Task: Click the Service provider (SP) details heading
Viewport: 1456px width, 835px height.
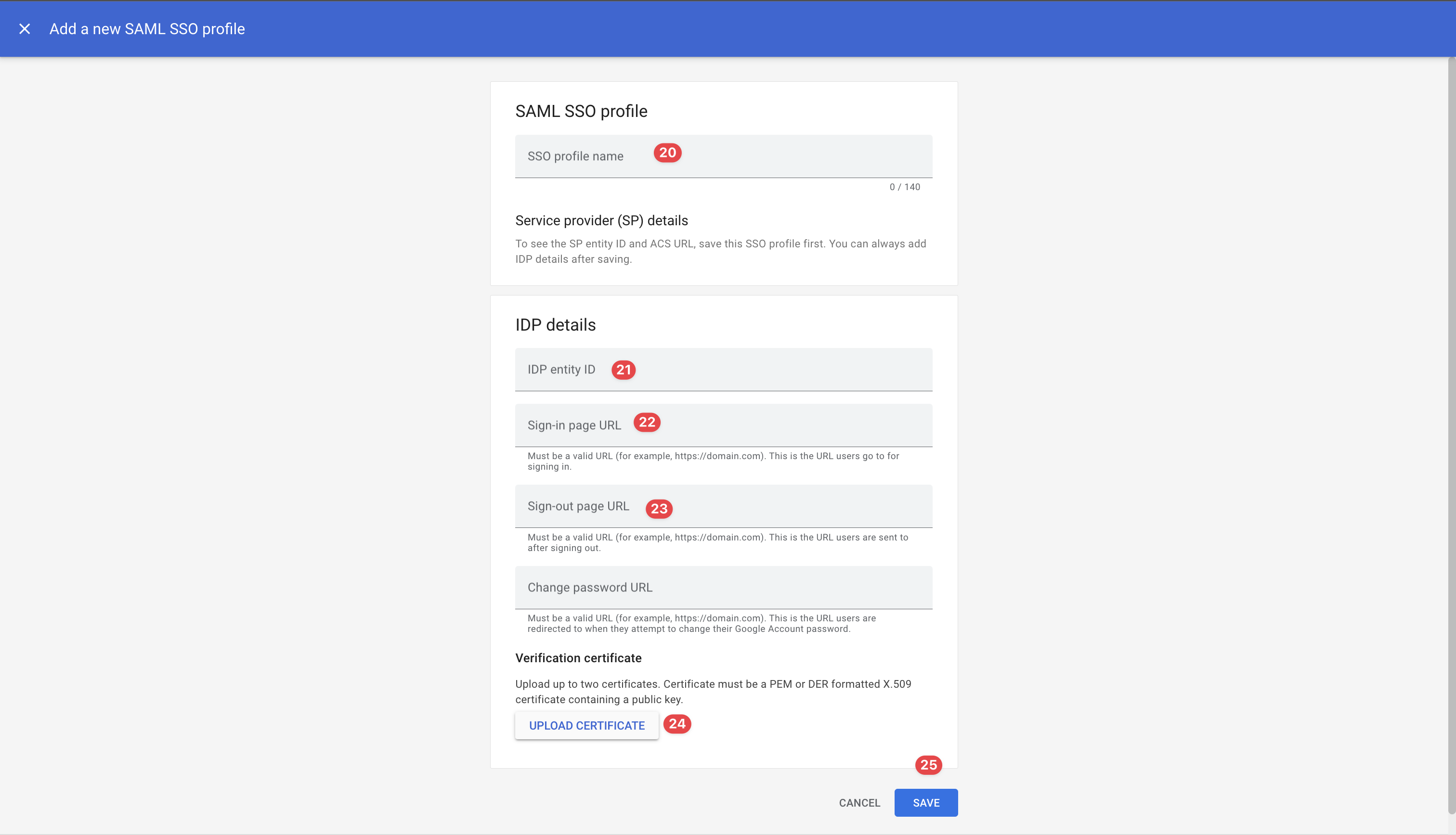Action: pyautogui.click(x=601, y=221)
